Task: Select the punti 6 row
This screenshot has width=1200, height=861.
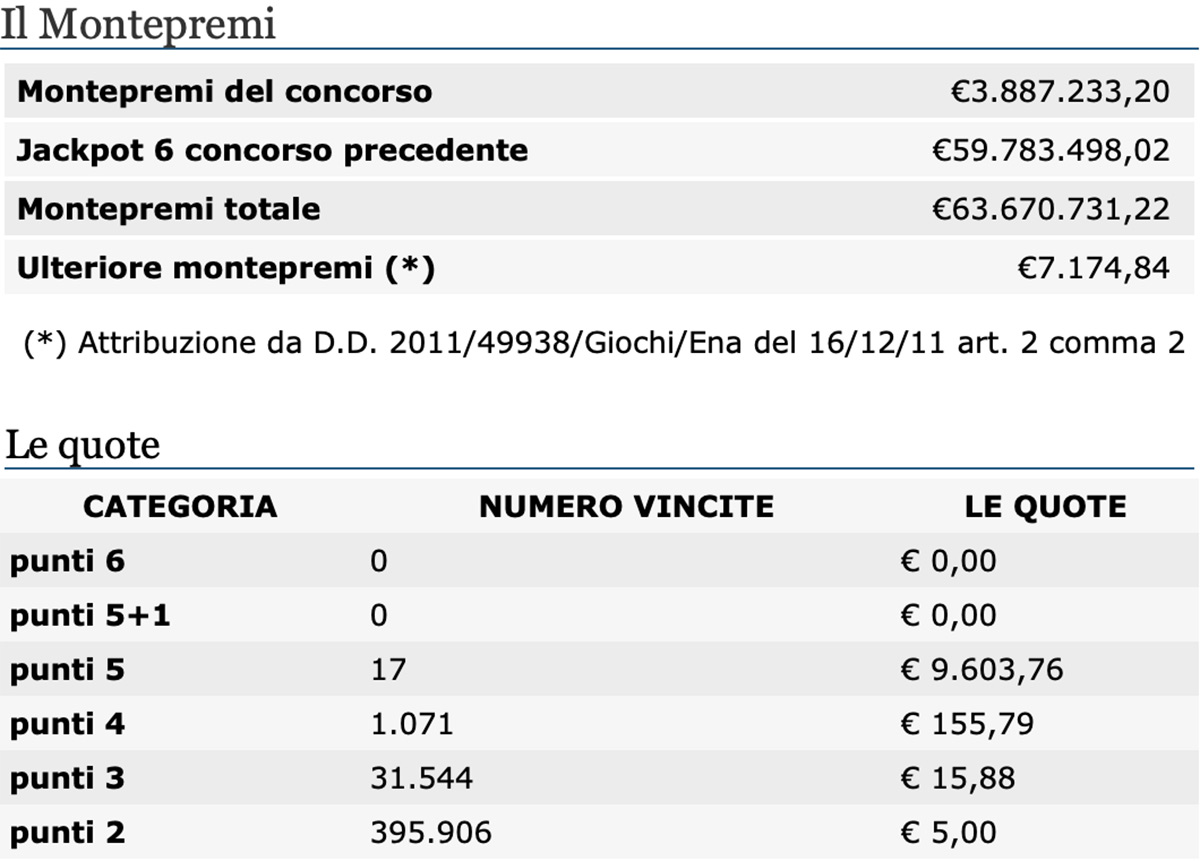Action: (600, 561)
